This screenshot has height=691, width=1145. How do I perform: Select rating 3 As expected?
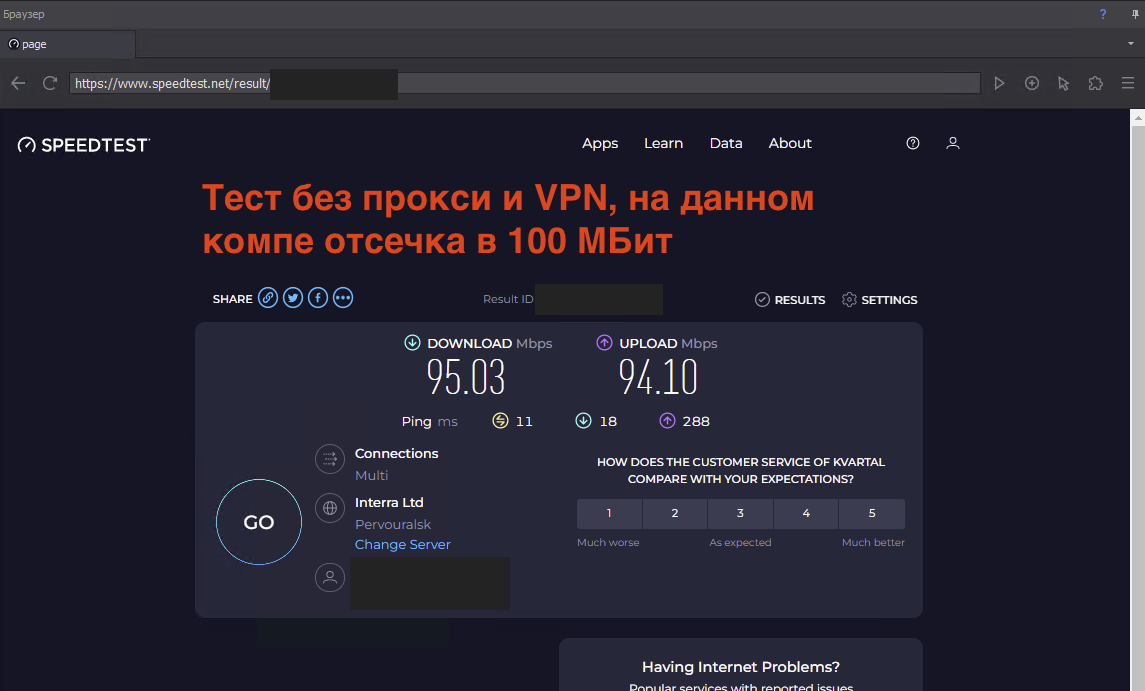[x=740, y=513]
